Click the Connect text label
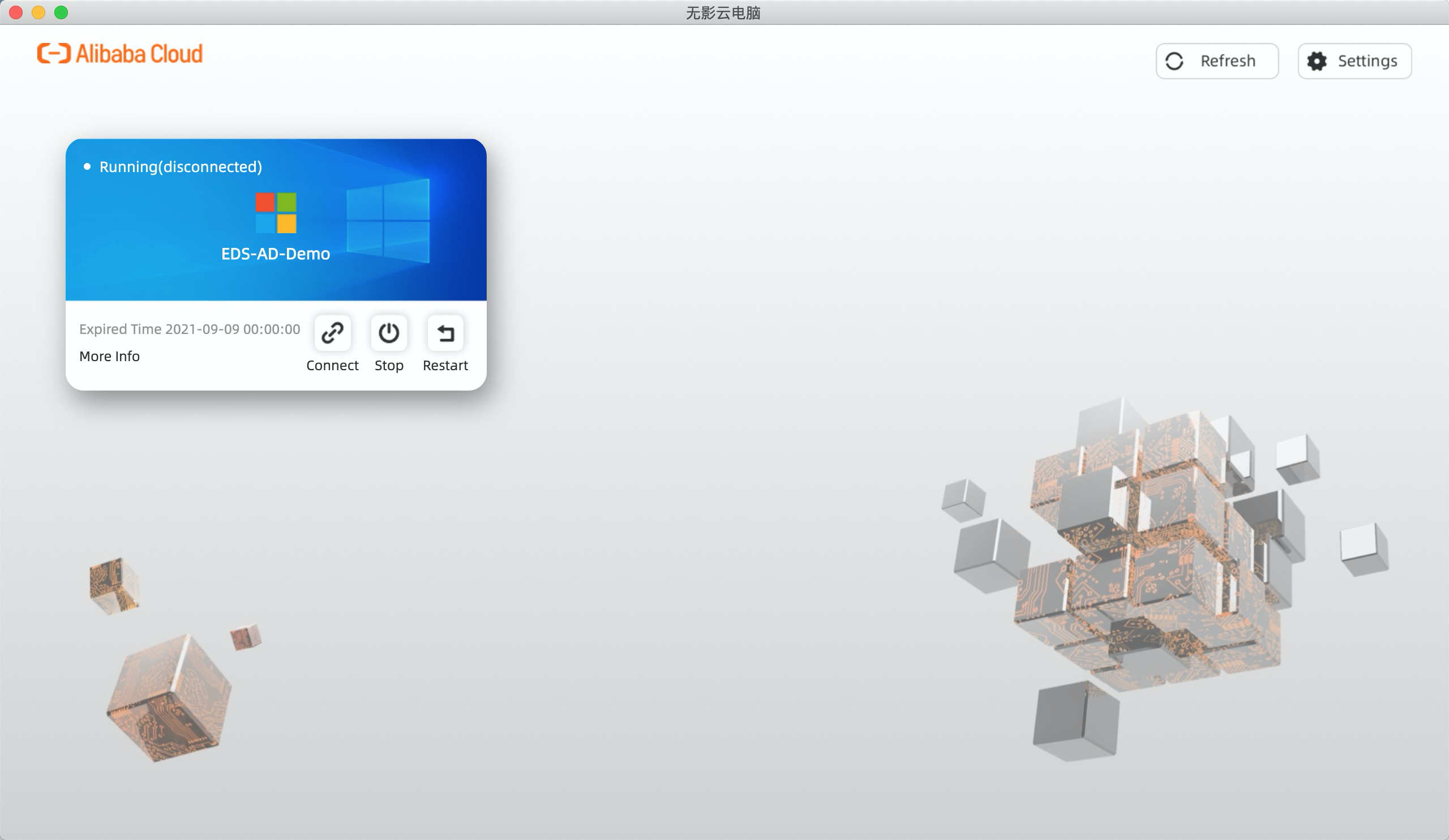Image resolution: width=1449 pixels, height=840 pixels. pyautogui.click(x=332, y=366)
